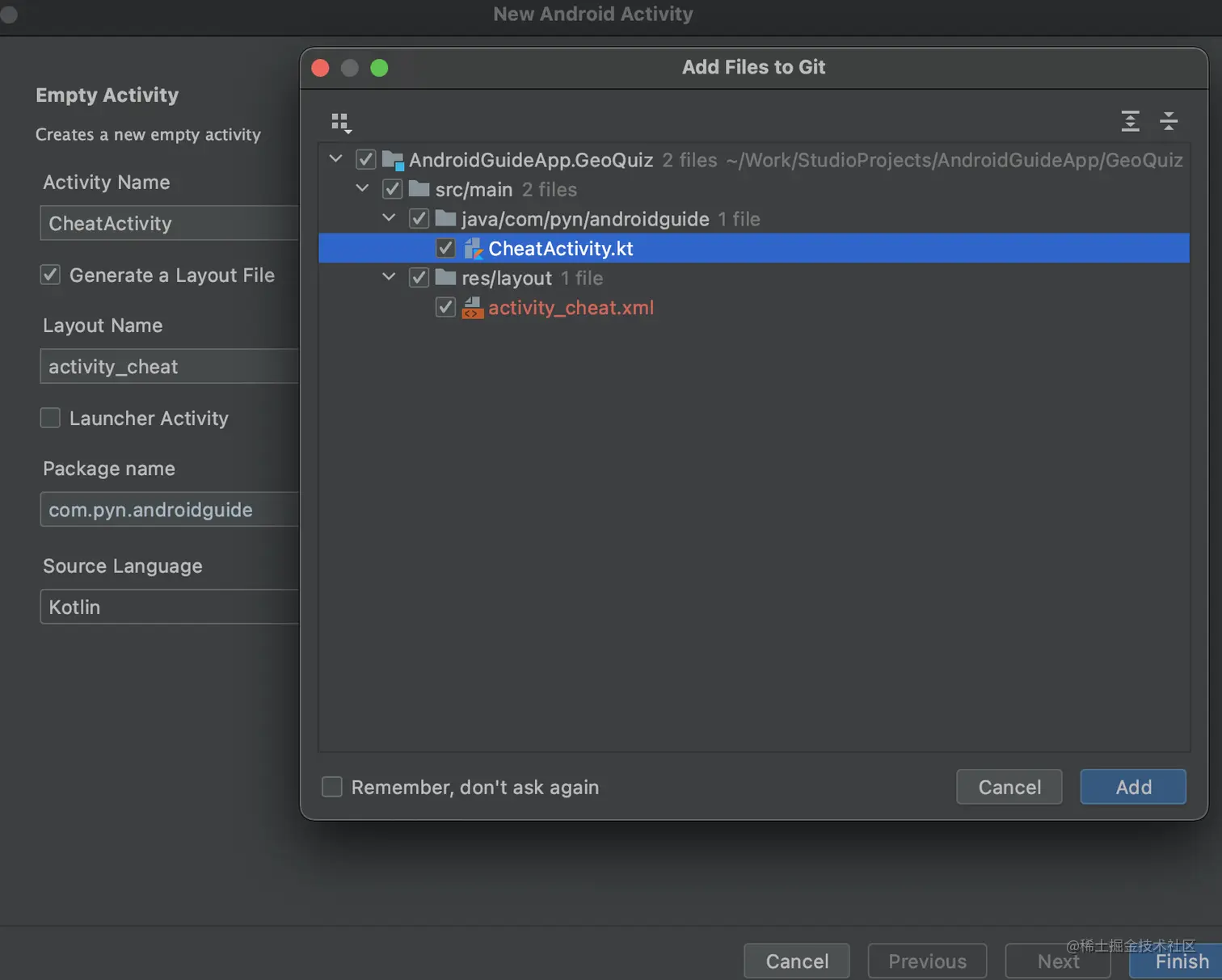Select the CheatActivity.kt file row

[x=754, y=248]
